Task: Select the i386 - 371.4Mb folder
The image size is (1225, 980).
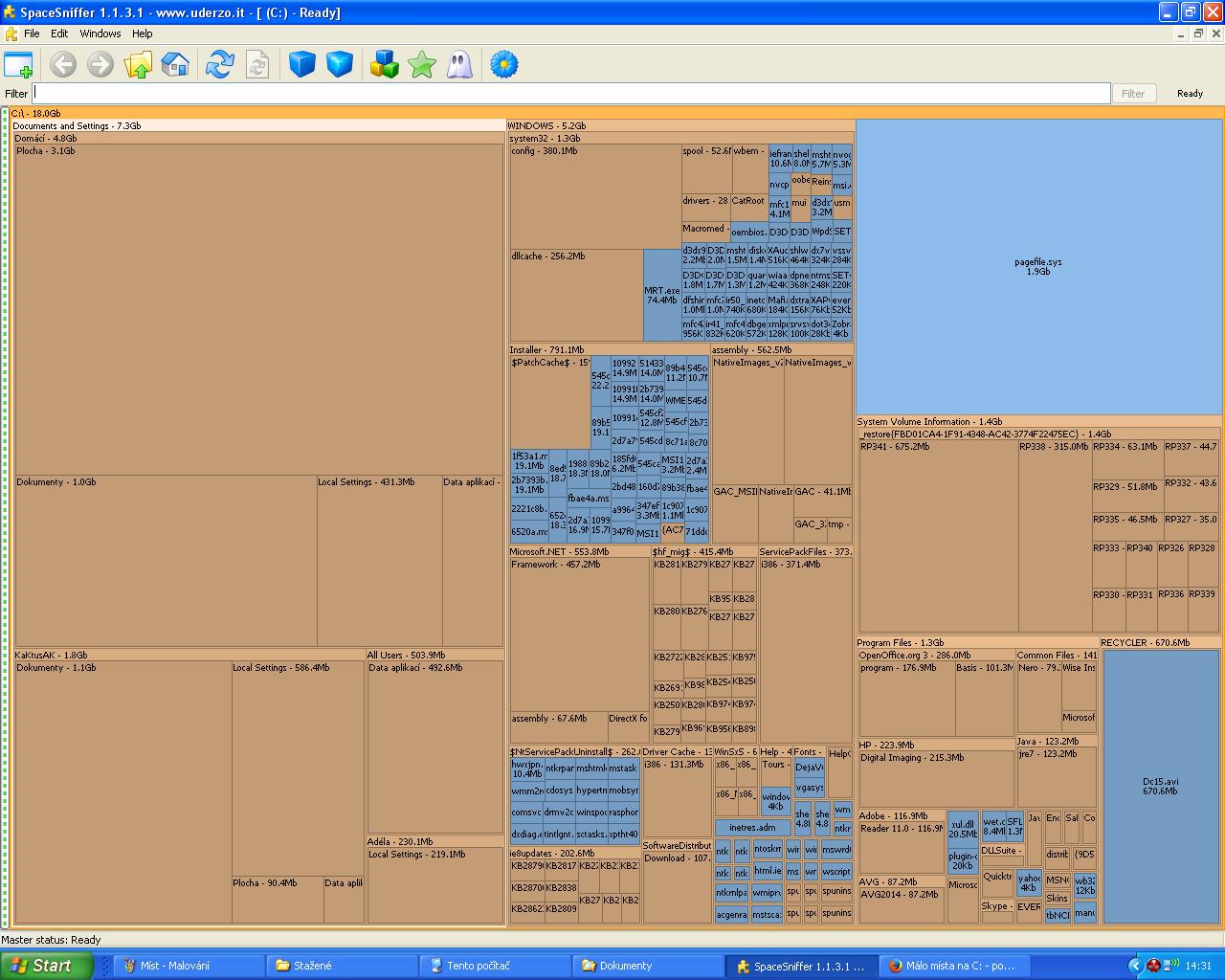Action: pos(806,651)
